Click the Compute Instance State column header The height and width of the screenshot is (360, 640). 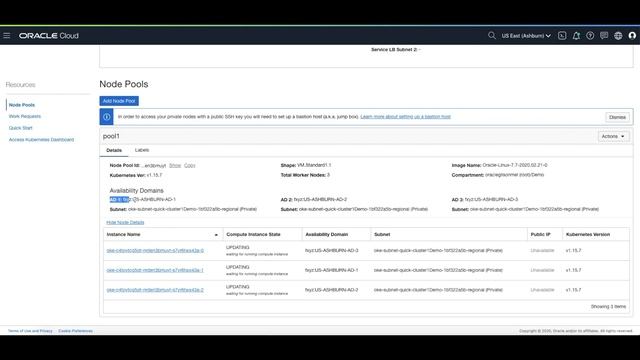pyautogui.click(x=253, y=234)
